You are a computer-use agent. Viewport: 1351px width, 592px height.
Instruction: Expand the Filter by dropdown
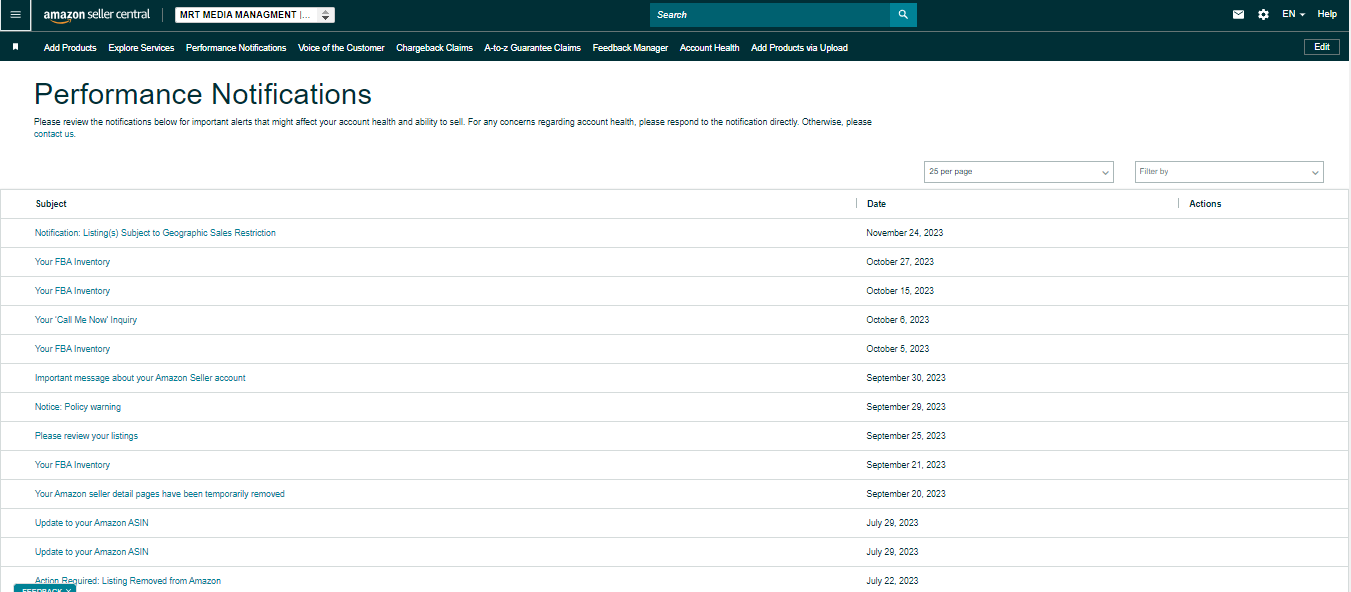tap(1229, 172)
